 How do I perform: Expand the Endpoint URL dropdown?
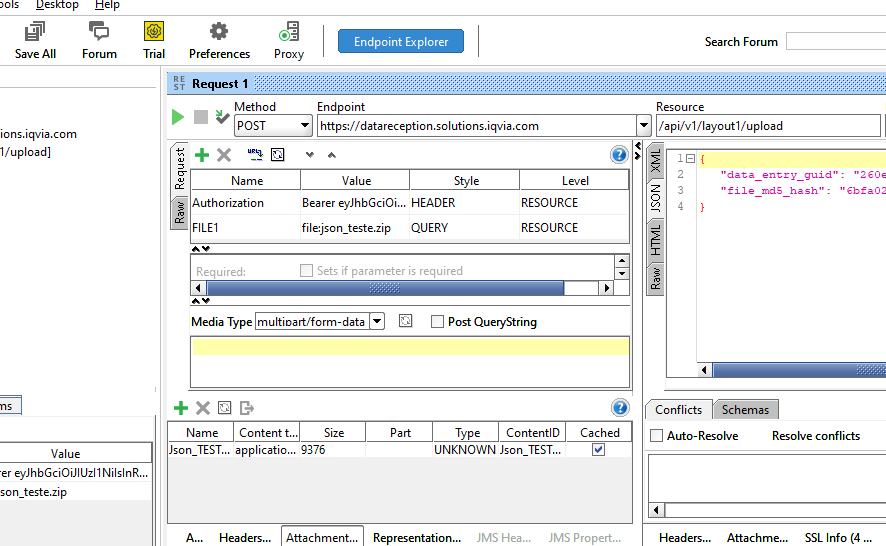click(x=643, y=126)
